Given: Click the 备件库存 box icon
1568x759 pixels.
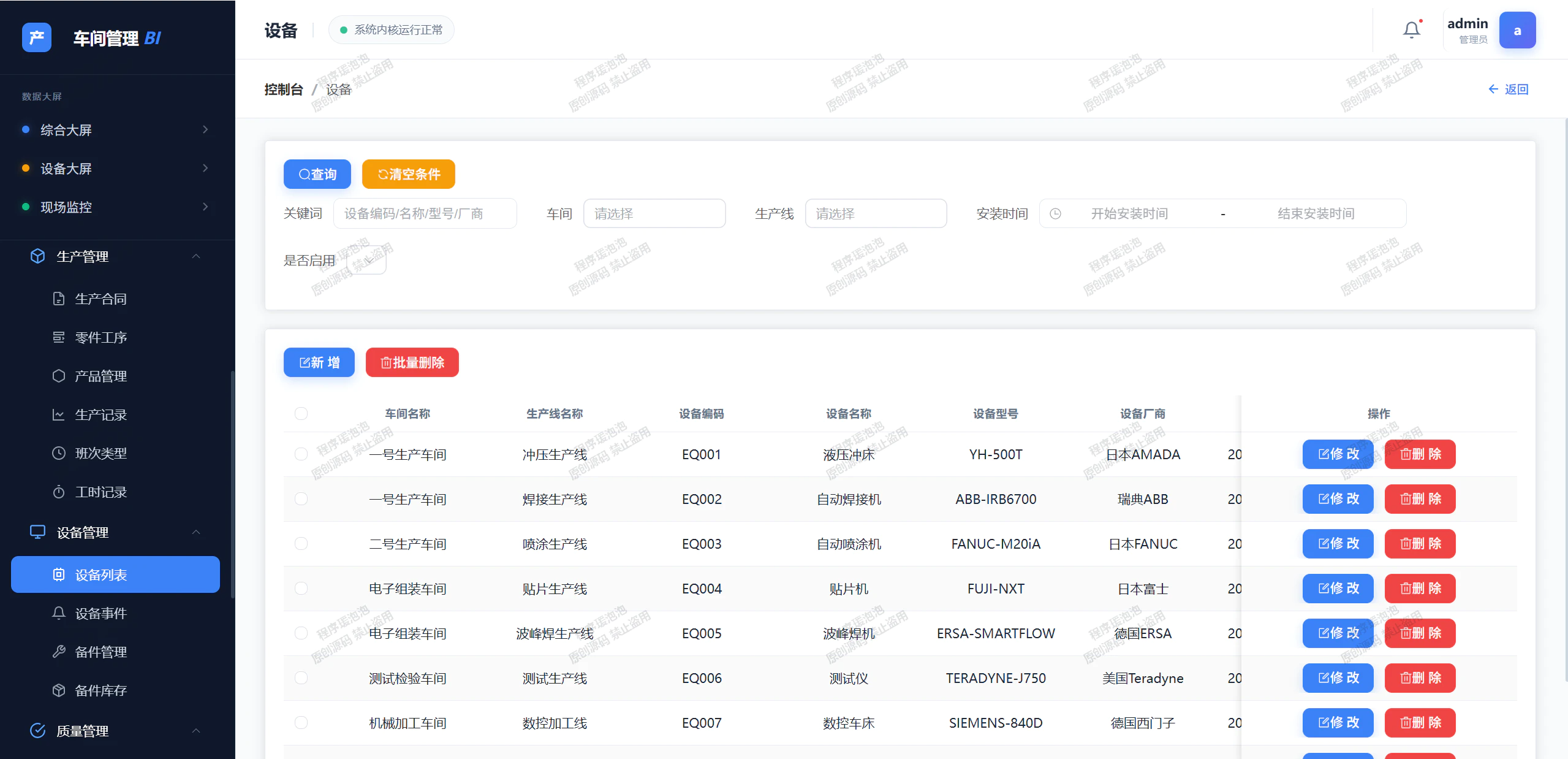Looking at the screenshot, I should tap(59, 690).
